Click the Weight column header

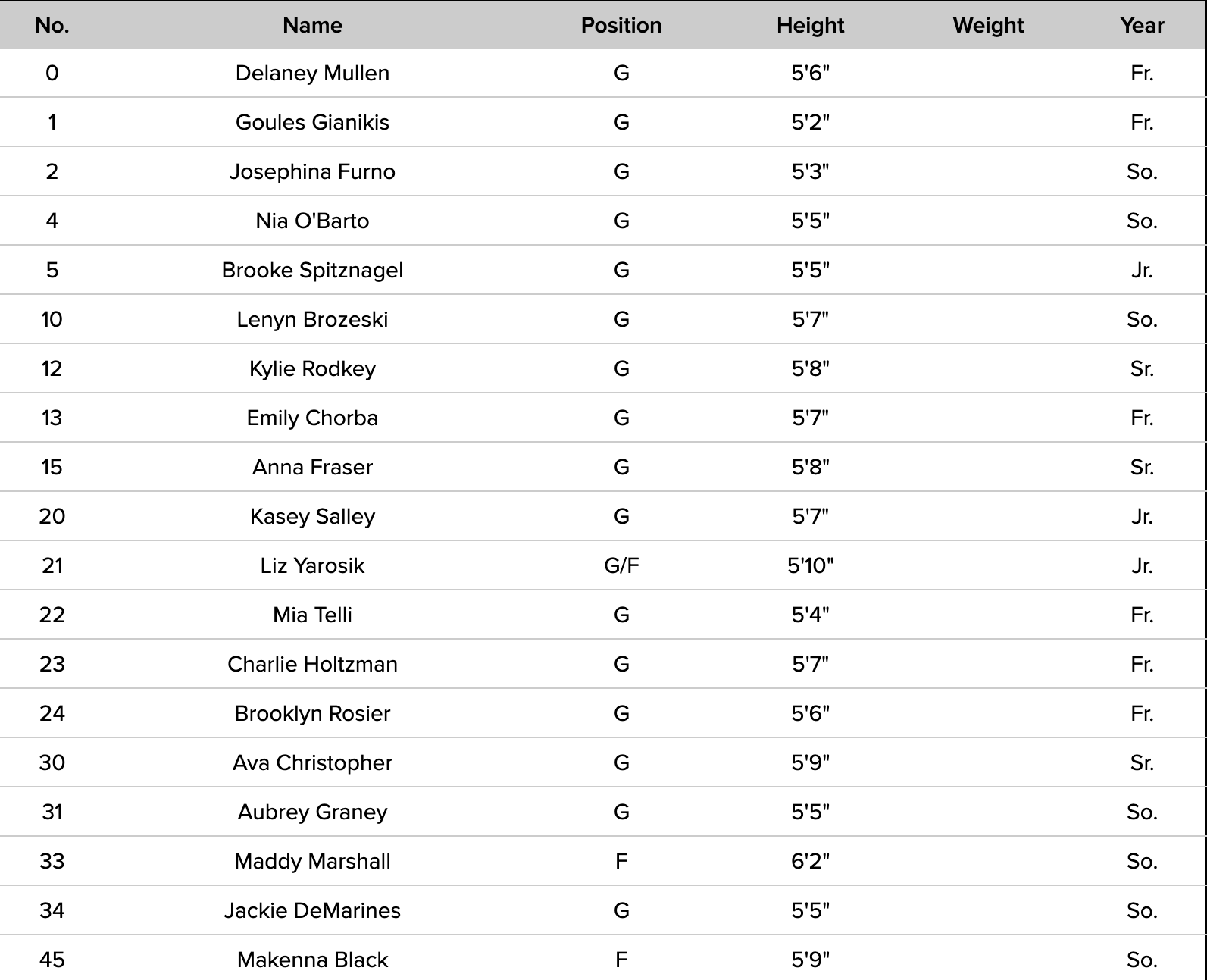pos(988,25)
